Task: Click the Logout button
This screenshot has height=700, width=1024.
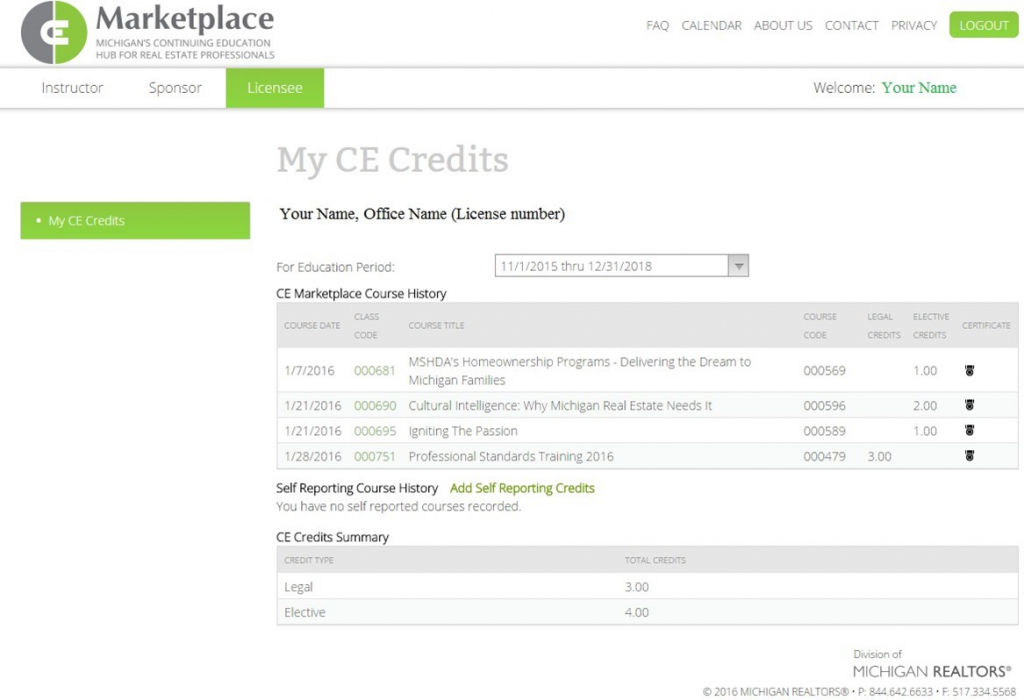Action: [984, 25]
